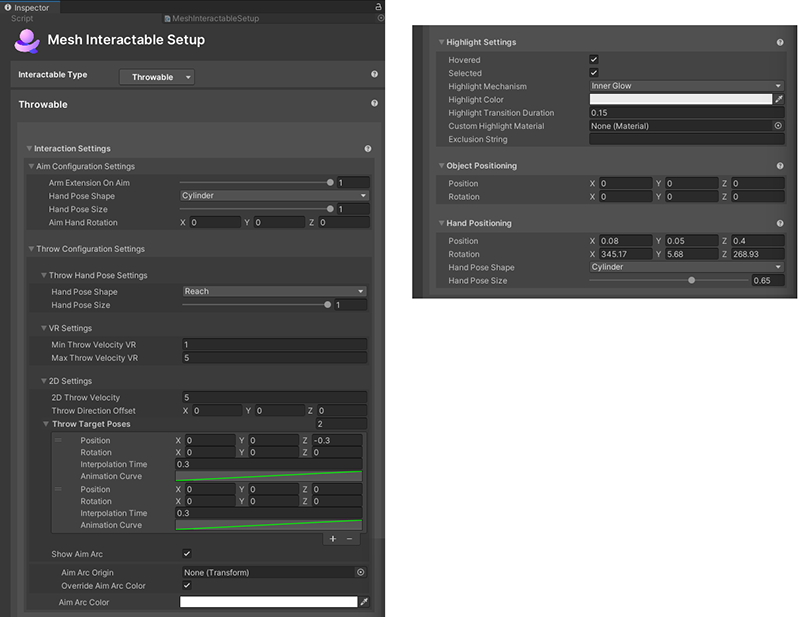Use eyedropper for Highlight Color
Viewport: 800px width, 617px height.
(x=779, y=99)
